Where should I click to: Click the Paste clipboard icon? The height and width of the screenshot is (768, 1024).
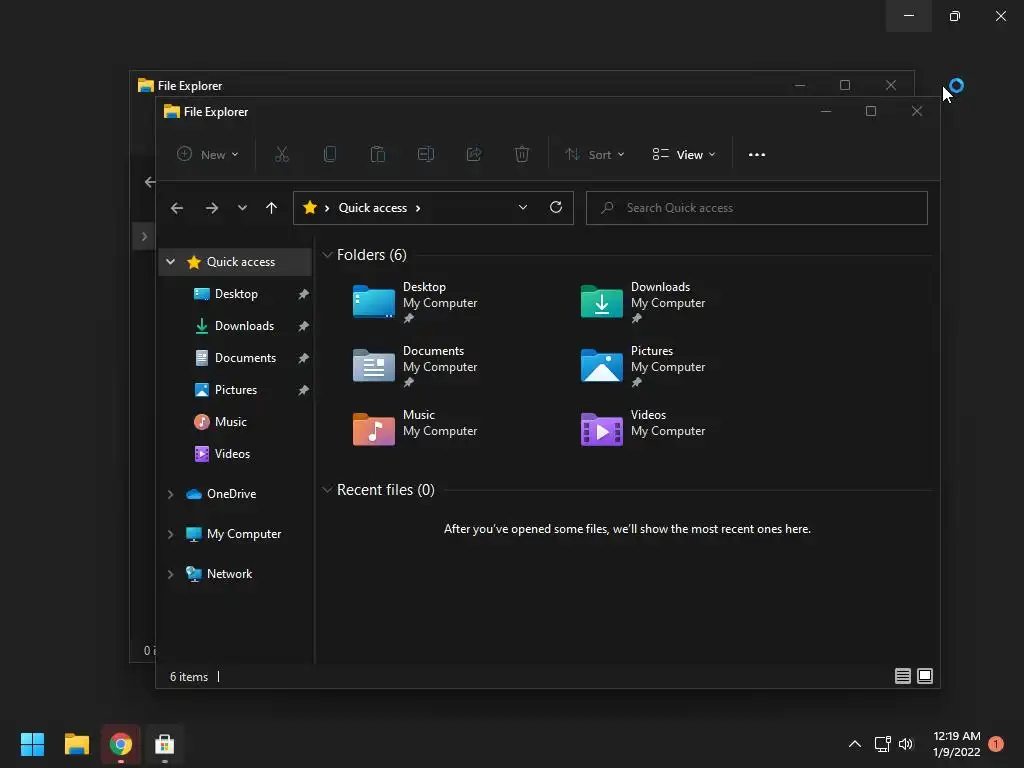click(x=377, y=154)
